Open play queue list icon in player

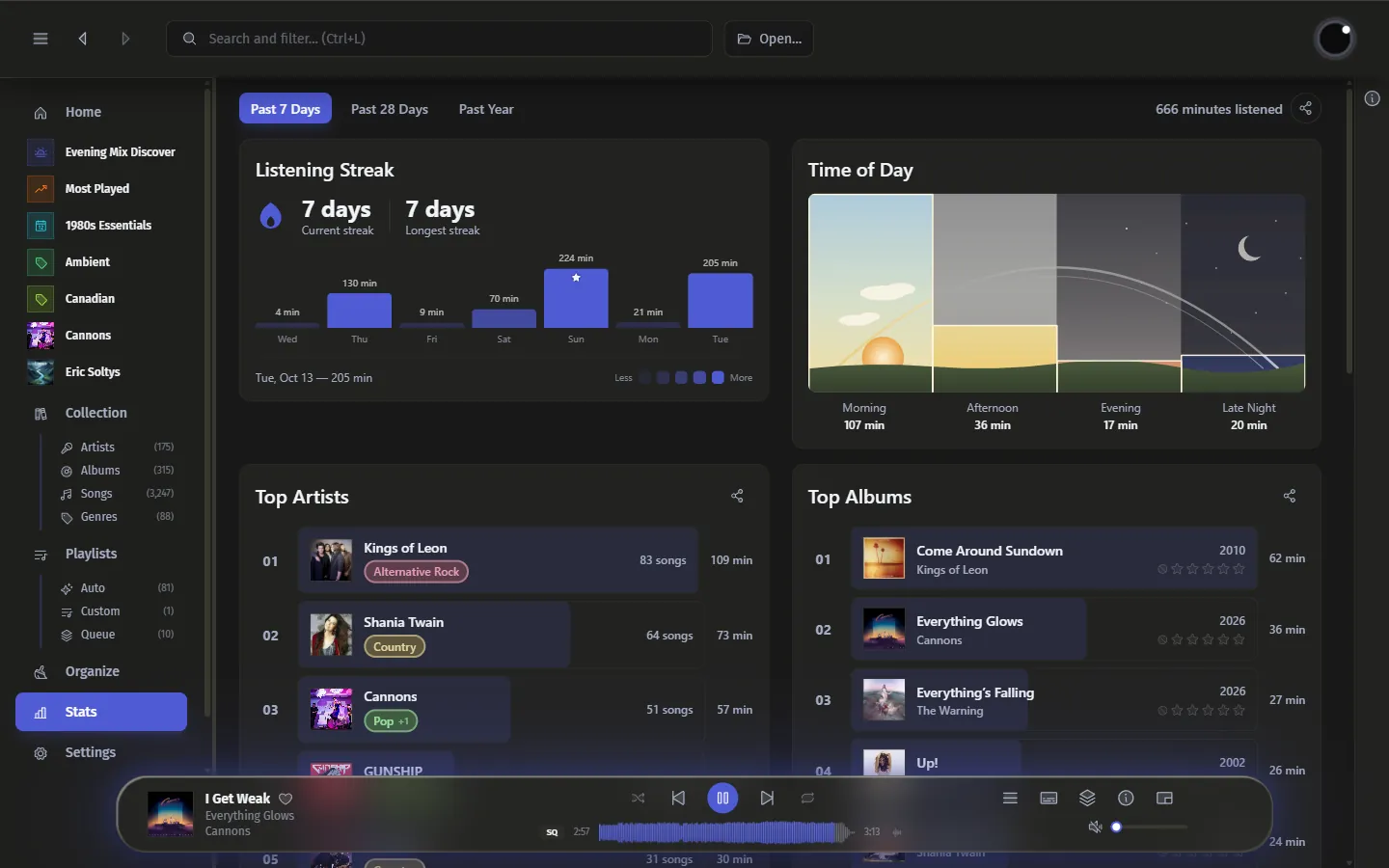coord(1010,798)
